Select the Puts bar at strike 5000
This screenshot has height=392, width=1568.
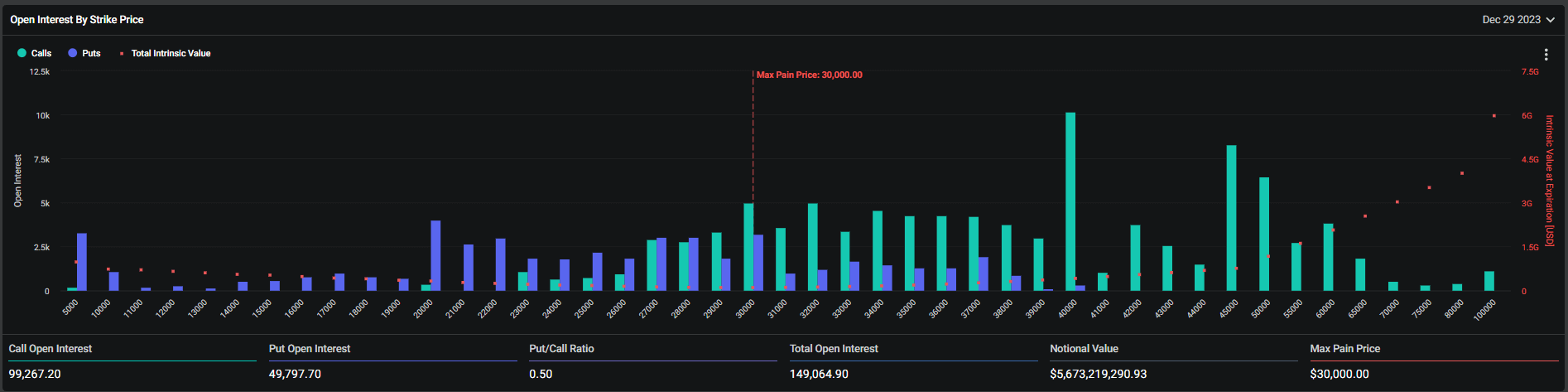[x=82, y=262]
